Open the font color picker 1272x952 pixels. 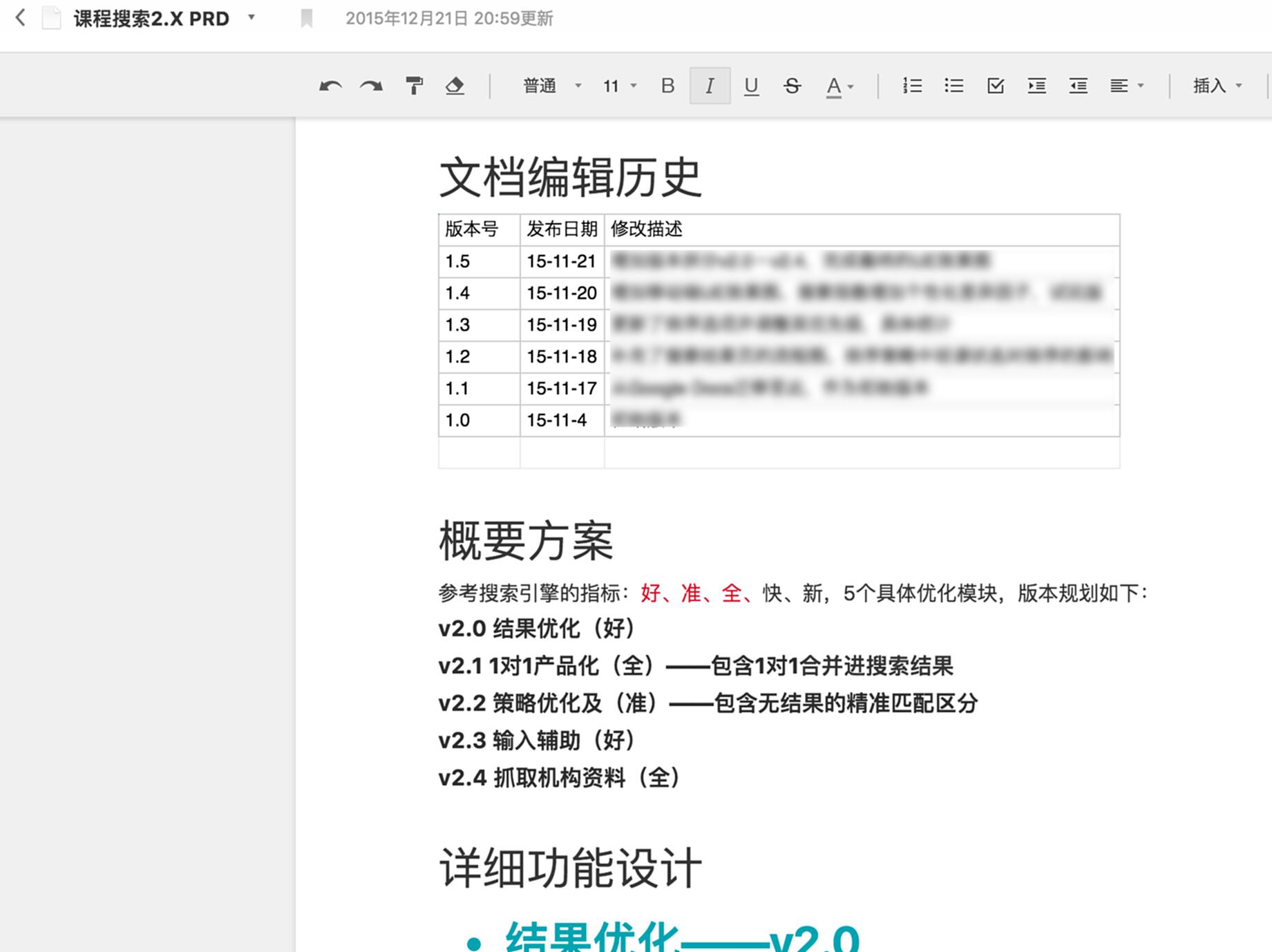pos(839,86)
